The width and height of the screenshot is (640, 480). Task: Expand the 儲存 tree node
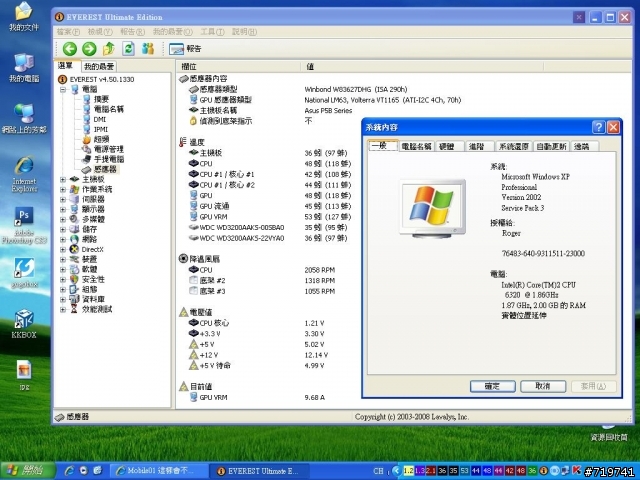[x=63, y=229]
